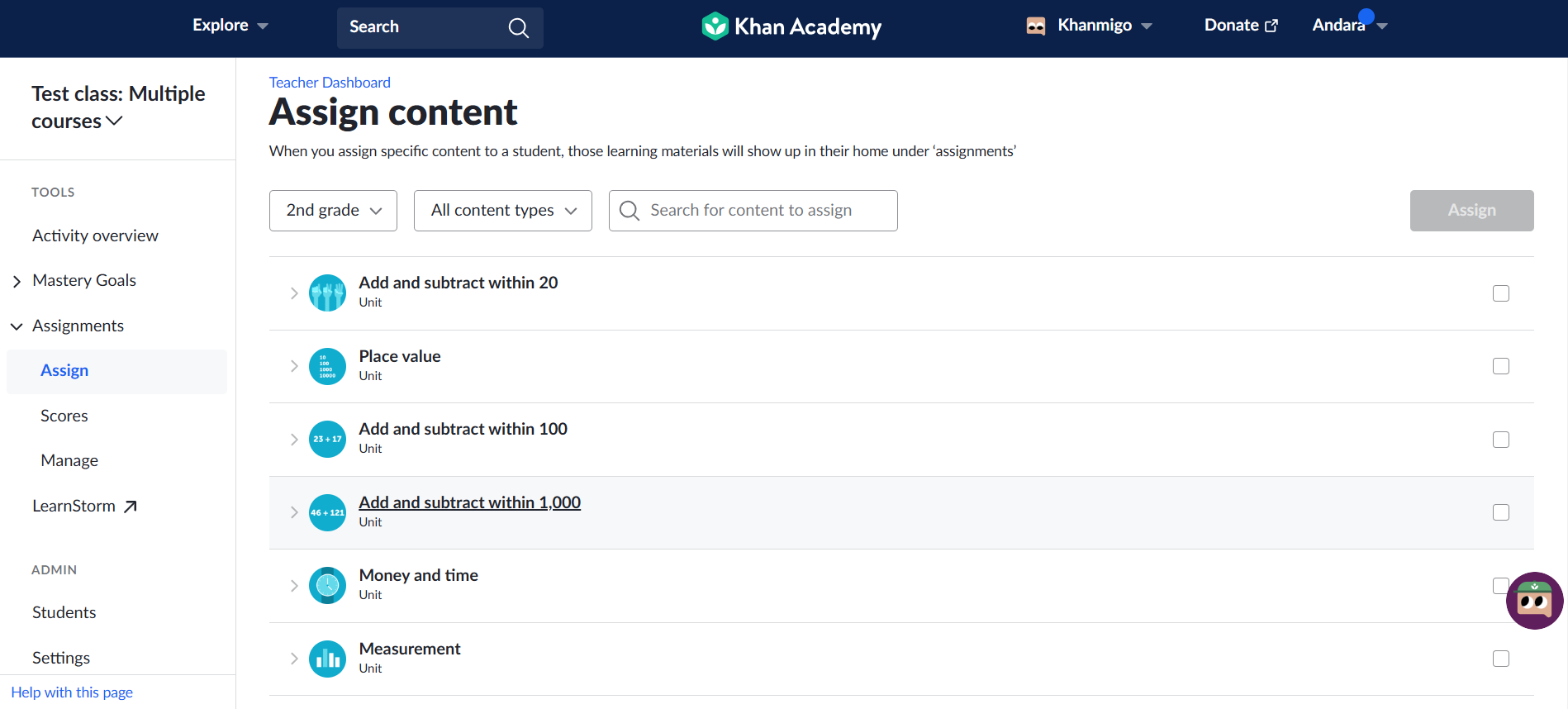Check the Measurement checkbox
This screenshot has height=709, width=1568.
coord(1501,659)
